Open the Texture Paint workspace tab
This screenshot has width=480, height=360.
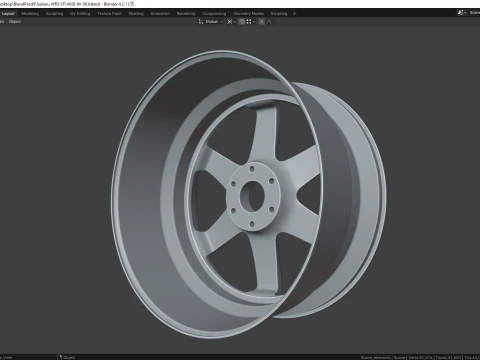click(109, 14)
